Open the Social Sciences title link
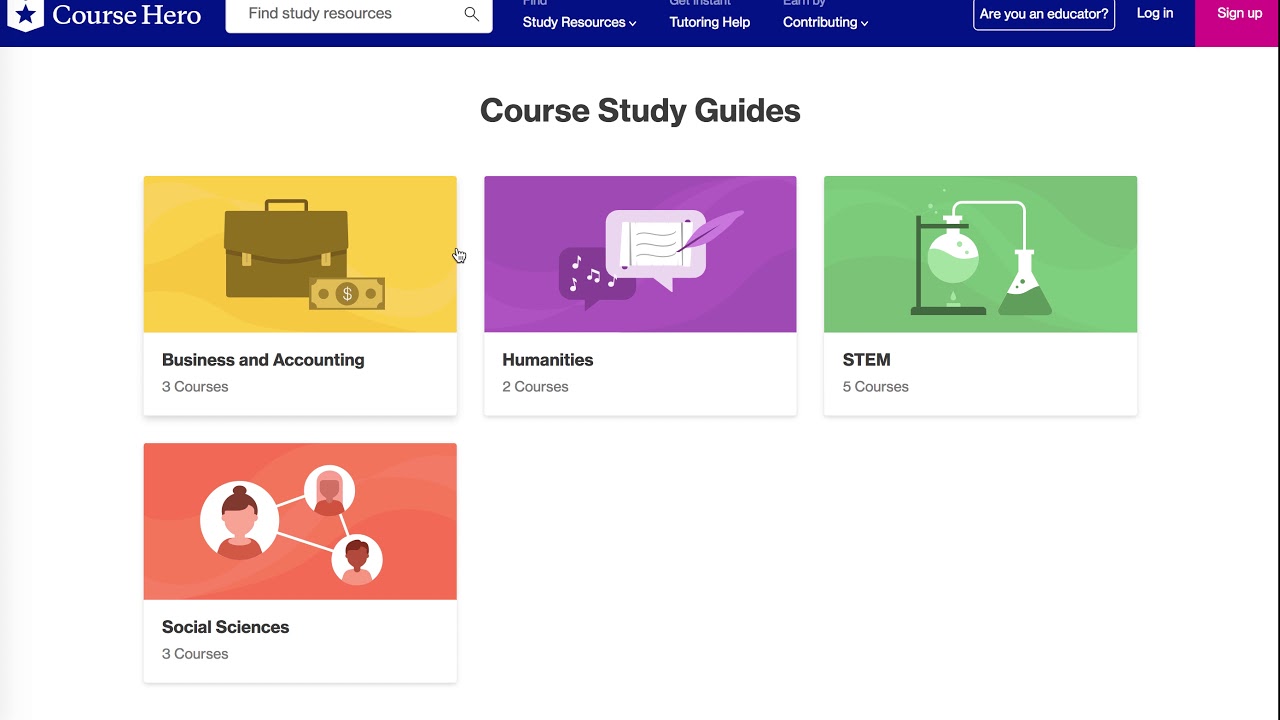The height and width of the screenshot is (720, 1280). (x=226, y=627)
